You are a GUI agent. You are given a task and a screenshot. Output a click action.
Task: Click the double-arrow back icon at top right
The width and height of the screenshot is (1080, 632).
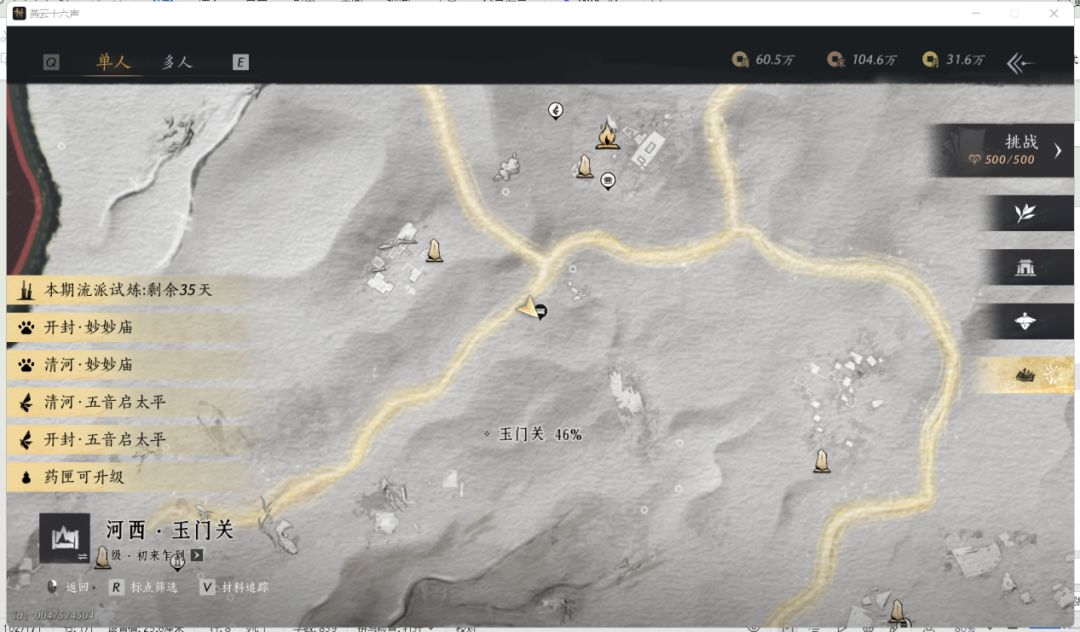point(1020,63)
